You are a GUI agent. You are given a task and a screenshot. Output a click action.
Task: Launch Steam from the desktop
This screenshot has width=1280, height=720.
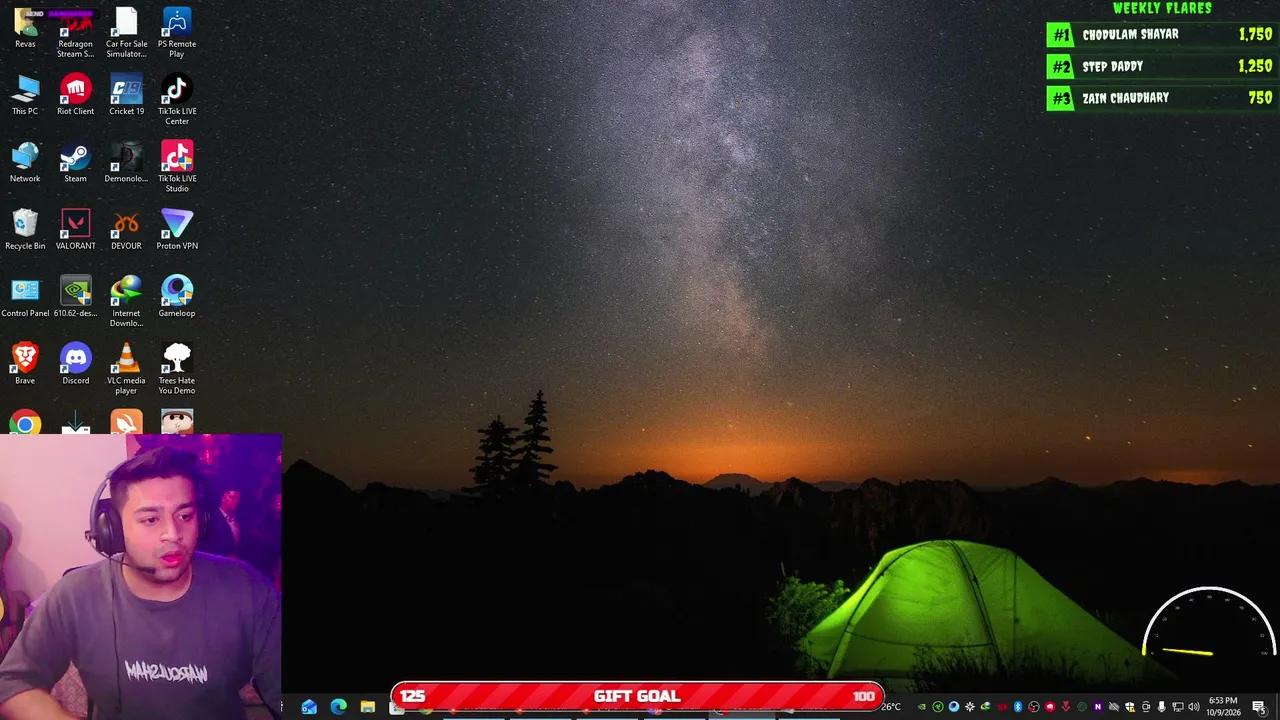click(x=75, y=163)
